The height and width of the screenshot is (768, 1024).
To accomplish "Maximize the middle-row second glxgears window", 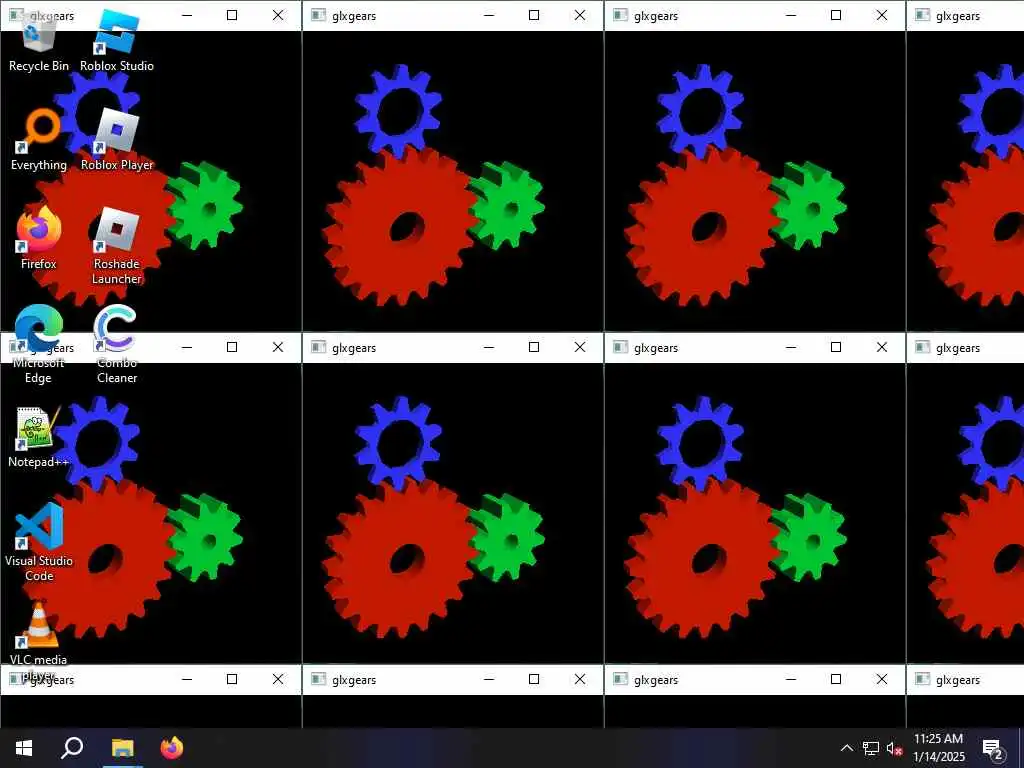I will 534,347.
